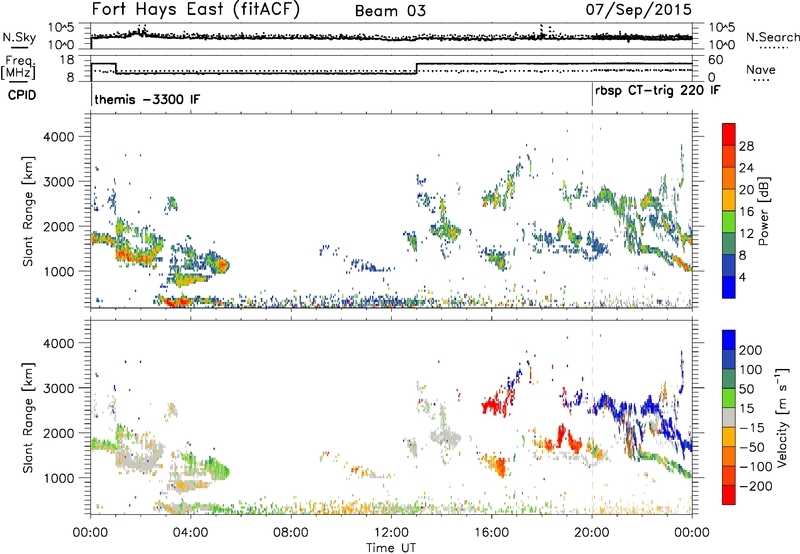Click the 'CPID' label
Screen dimensions: 800x554
(x=22, y=95)
